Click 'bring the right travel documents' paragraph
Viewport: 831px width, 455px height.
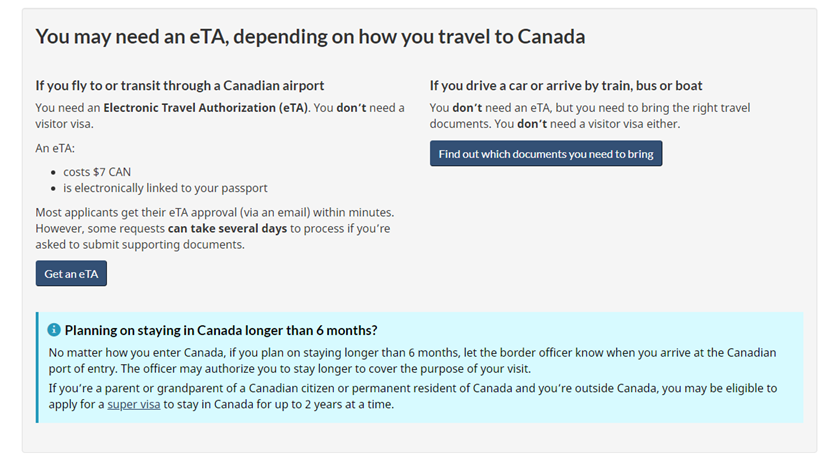point(640,108)
